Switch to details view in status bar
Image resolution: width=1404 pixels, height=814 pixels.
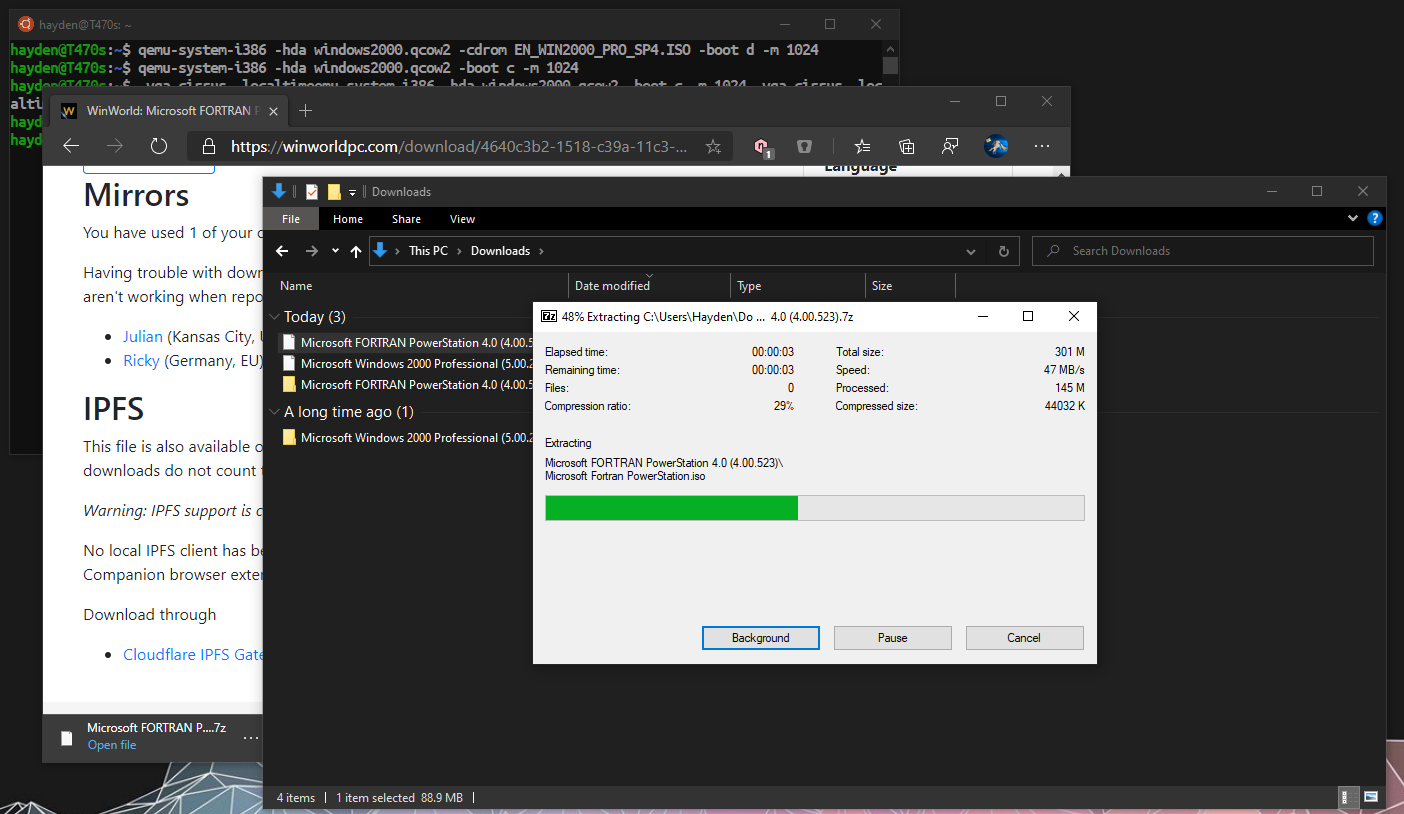[x=1346, y=797]
